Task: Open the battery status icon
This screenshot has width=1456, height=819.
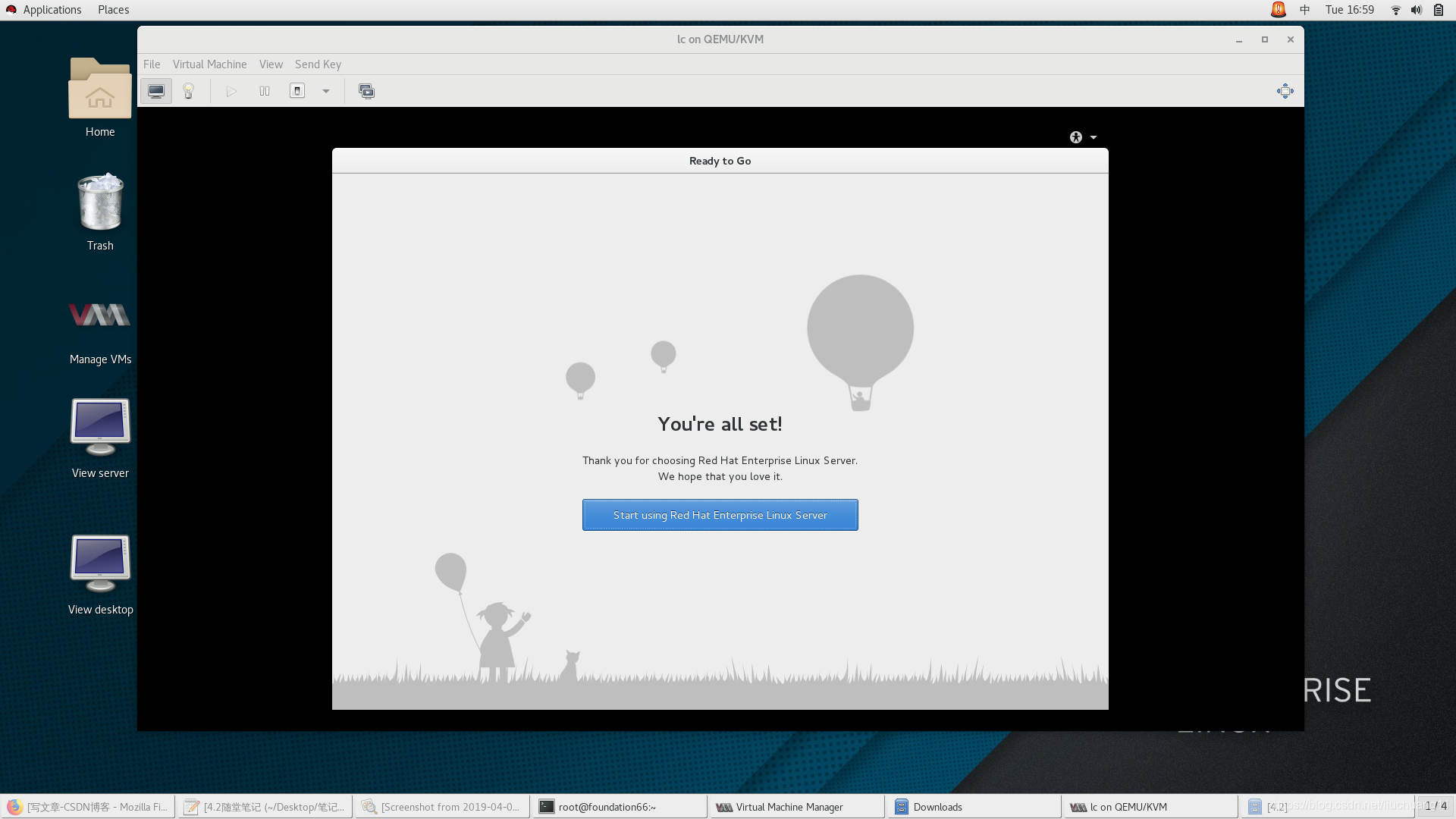Action: click(1439, 10)
